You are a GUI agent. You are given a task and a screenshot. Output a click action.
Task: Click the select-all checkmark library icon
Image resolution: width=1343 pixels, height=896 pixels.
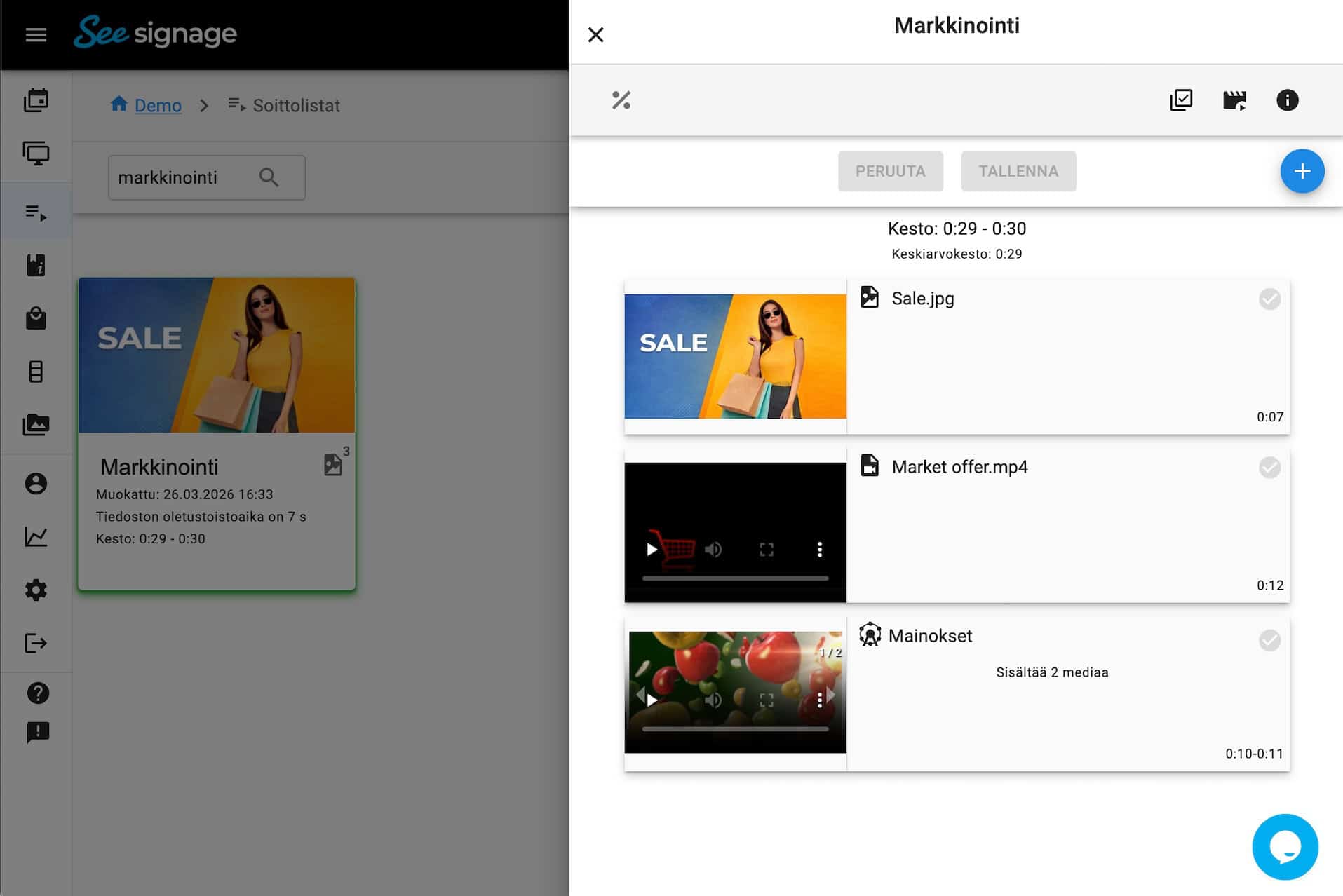point(1181,100)
